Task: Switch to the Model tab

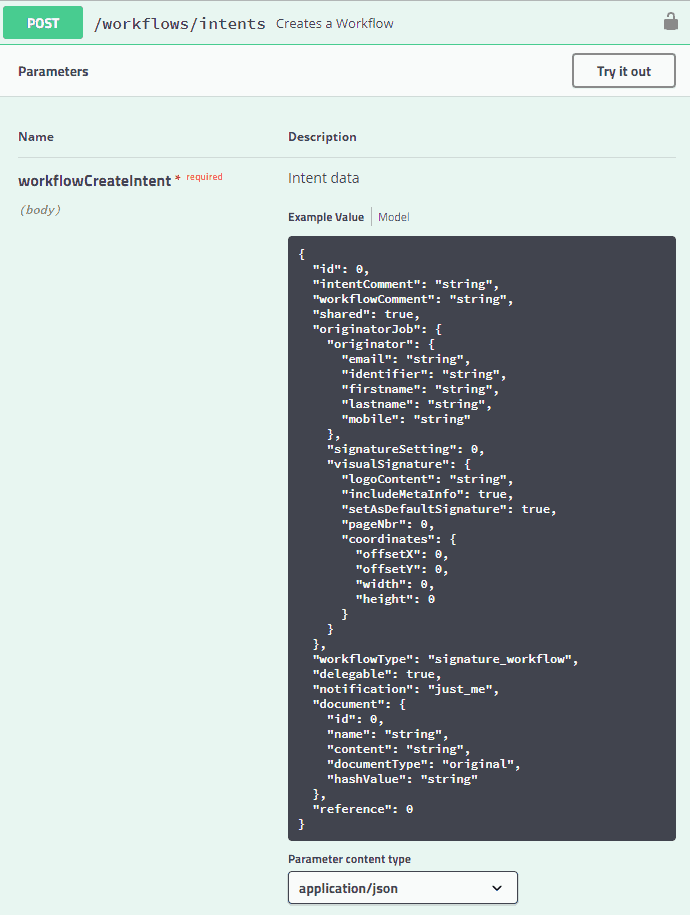Action: pos(393,217)
